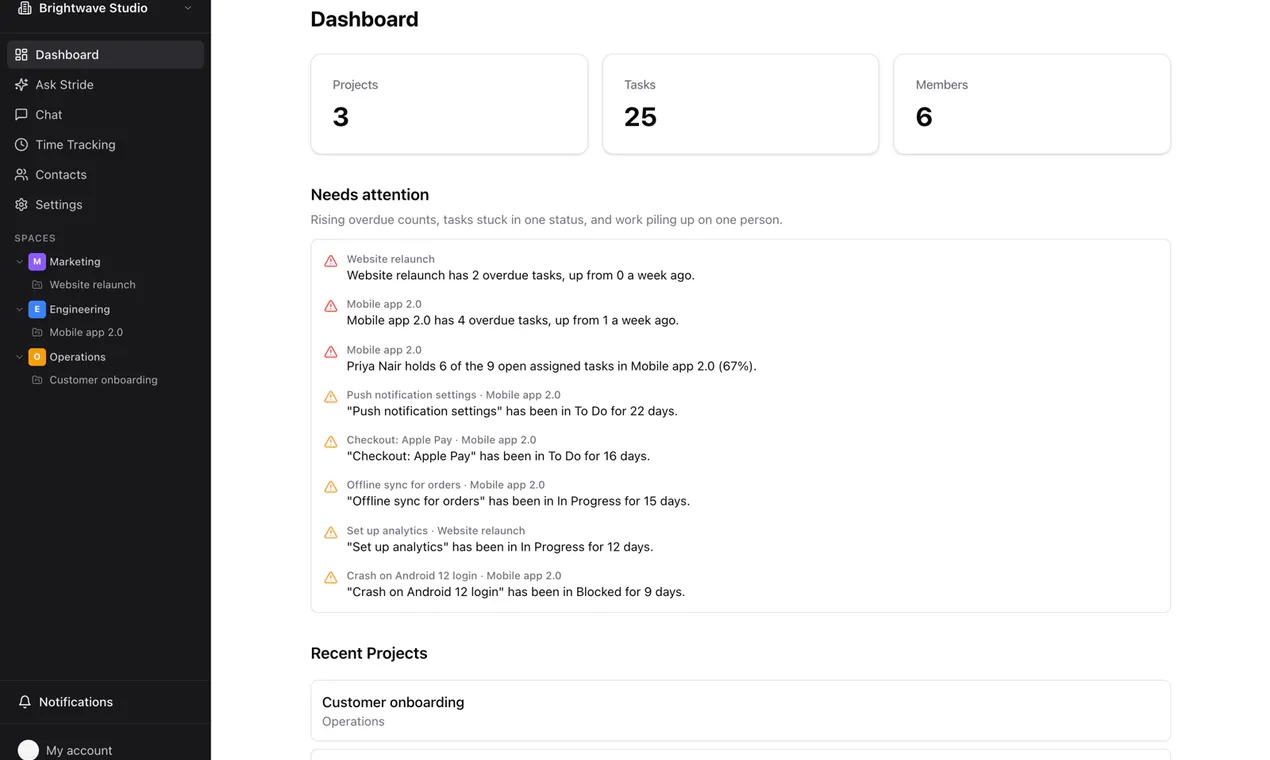The width and height of the screenshot is (1270, 760).
Task: Click the Tasks count card
Action: tap(740, 104)
